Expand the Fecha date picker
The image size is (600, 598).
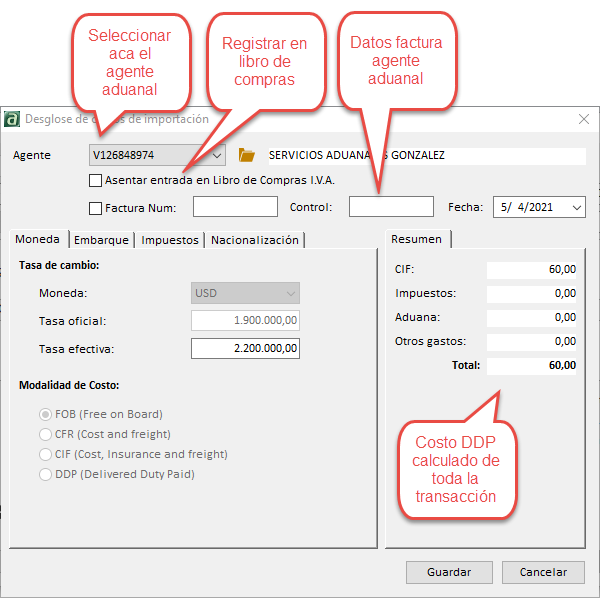[x=576, y=207]
